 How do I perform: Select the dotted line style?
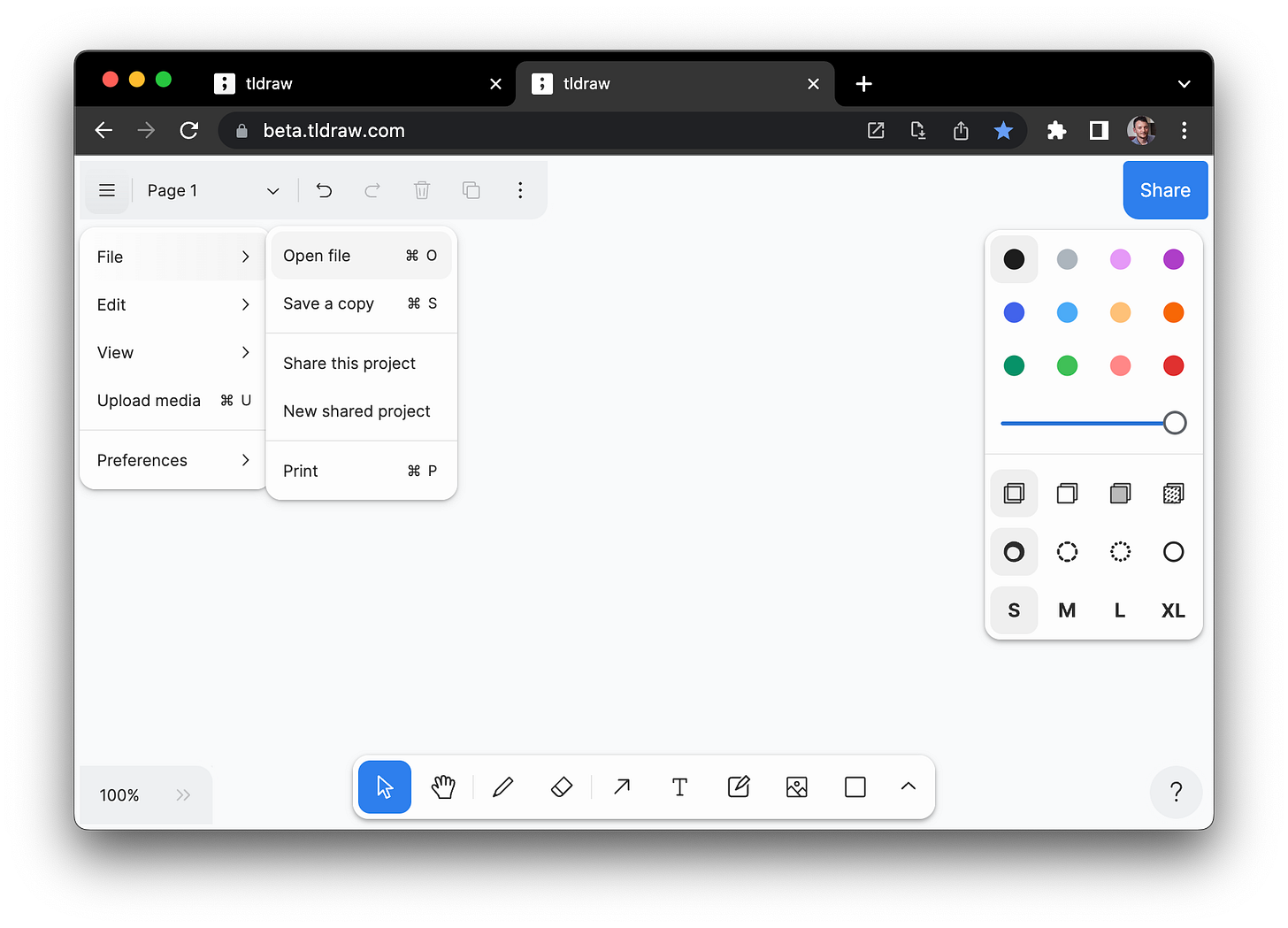pyautogui.click(x=1120, y=552)
